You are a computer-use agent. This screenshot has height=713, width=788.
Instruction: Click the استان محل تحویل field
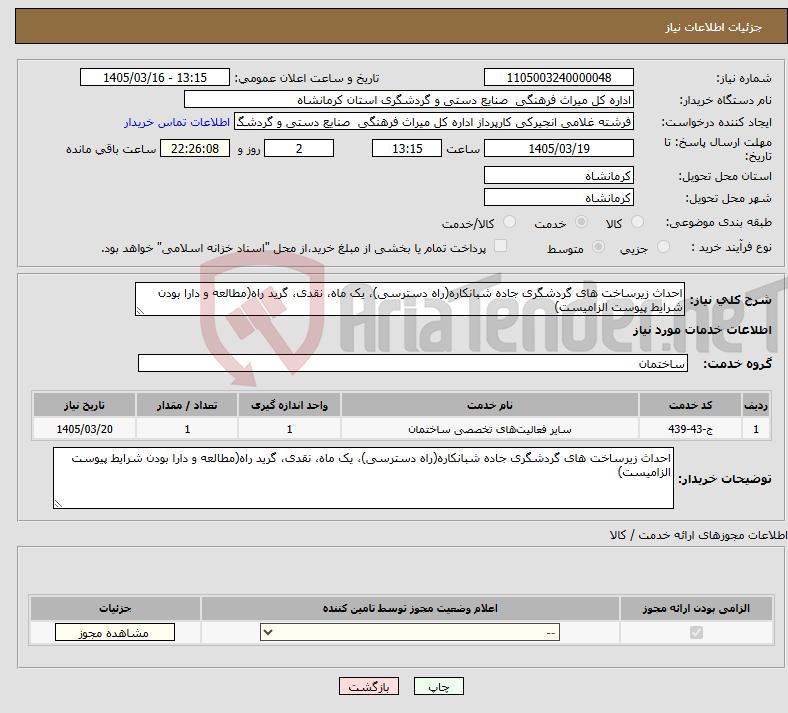(x=559, y=175)
